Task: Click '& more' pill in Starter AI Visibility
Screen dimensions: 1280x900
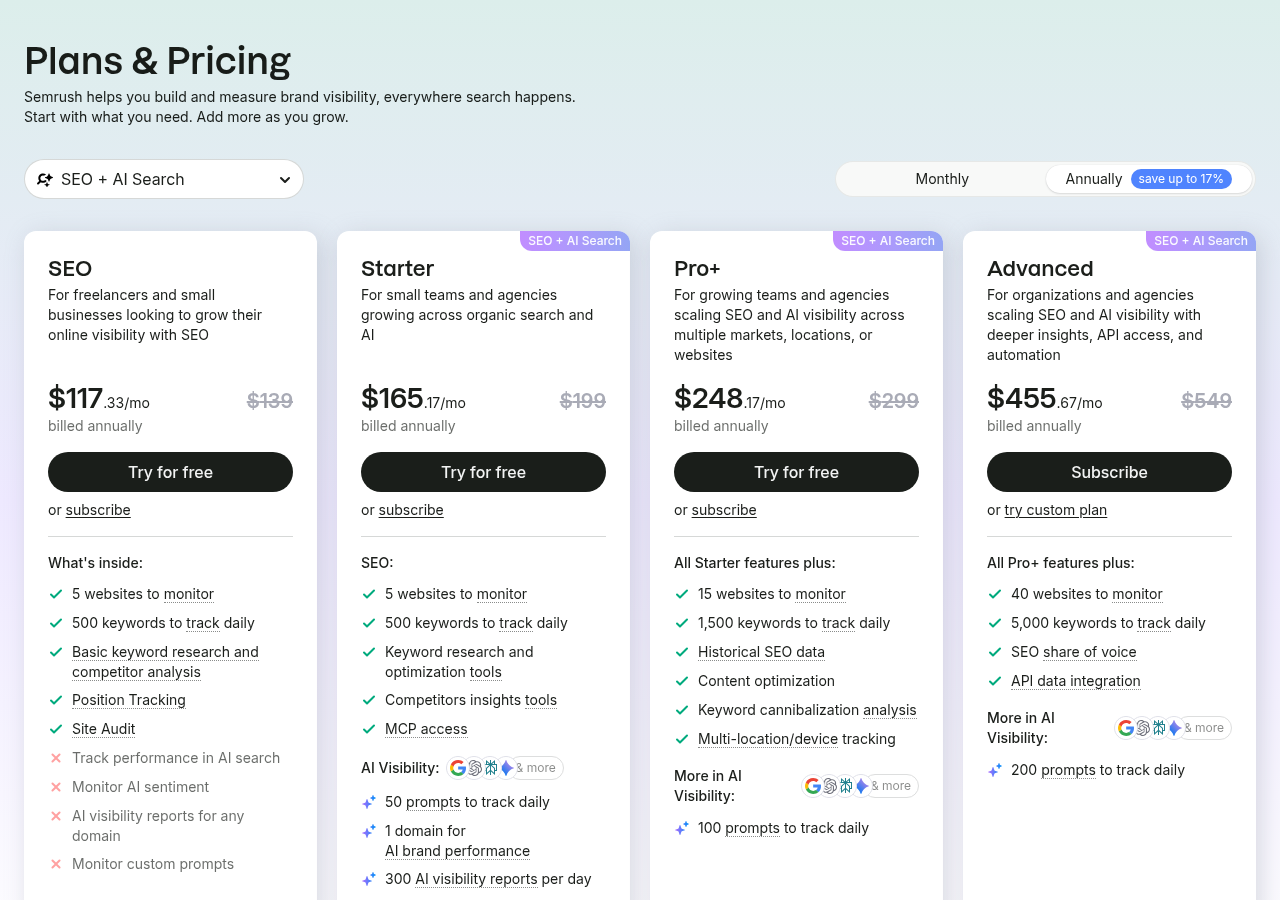Action: click(x=537, y=768)
